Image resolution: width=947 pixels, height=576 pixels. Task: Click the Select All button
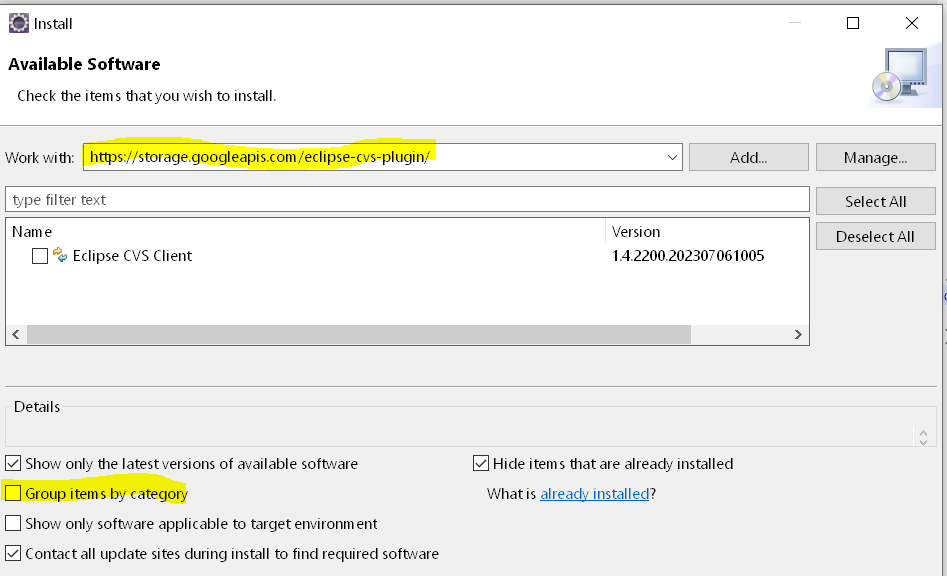[x=875, y=202]
